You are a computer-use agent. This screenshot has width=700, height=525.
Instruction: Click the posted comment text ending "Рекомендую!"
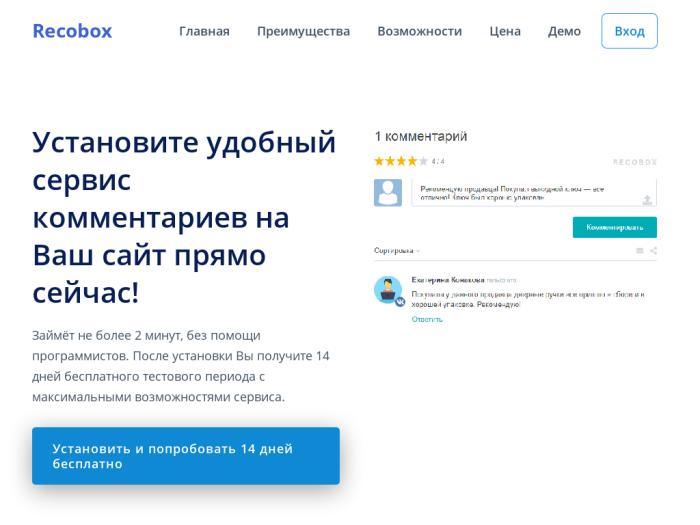528,299
